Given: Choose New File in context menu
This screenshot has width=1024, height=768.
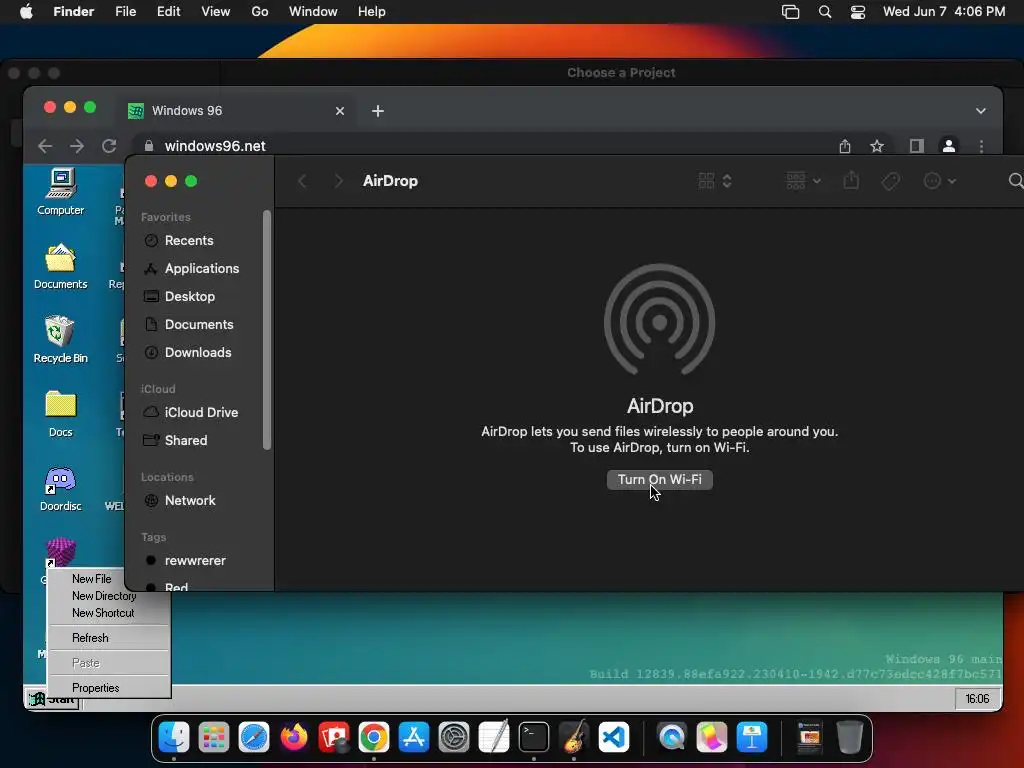Looking at the screenshot, I should point(92,579).
